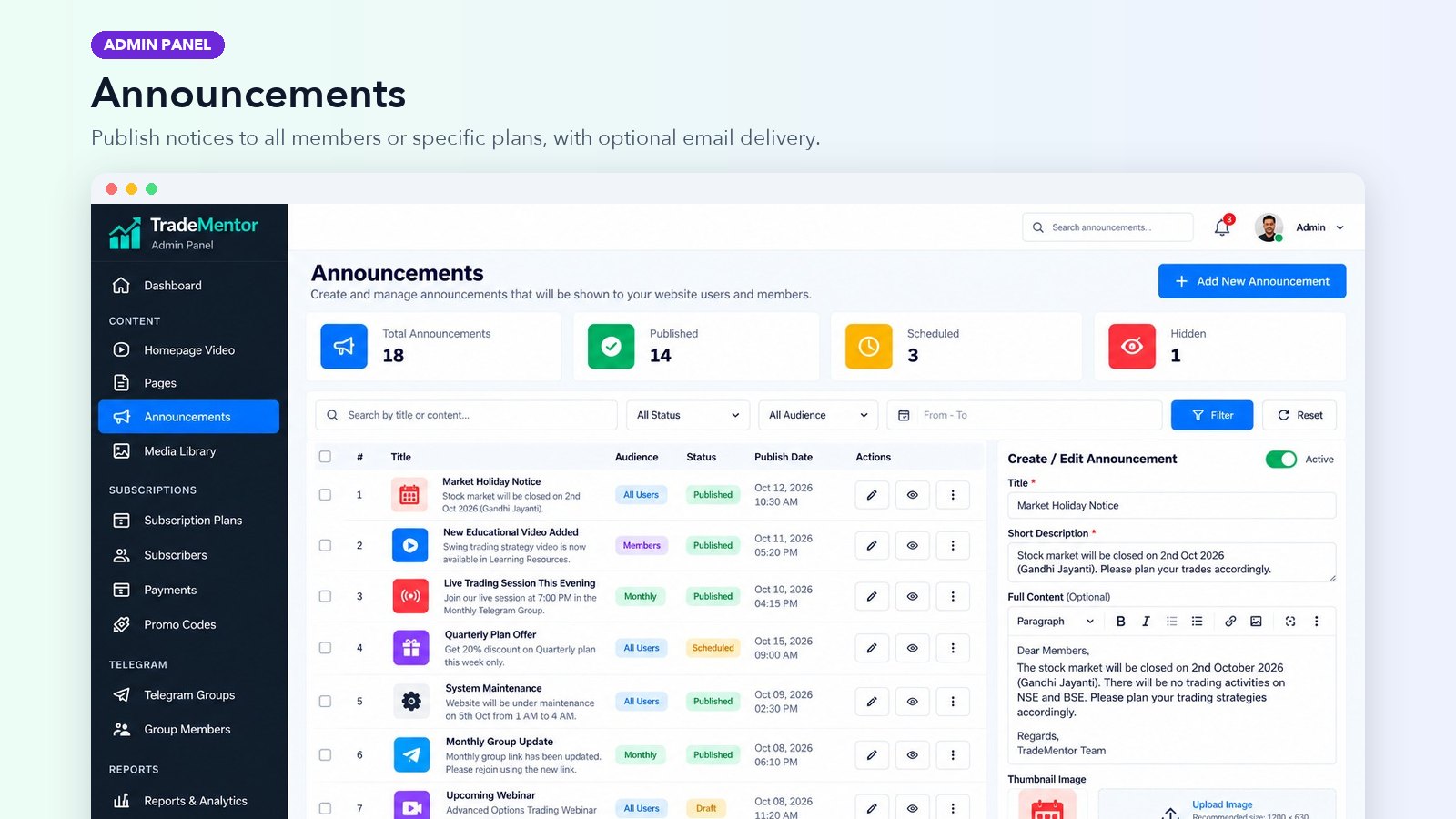
Task: Open the All Audience dropdown
Action: 818,415
